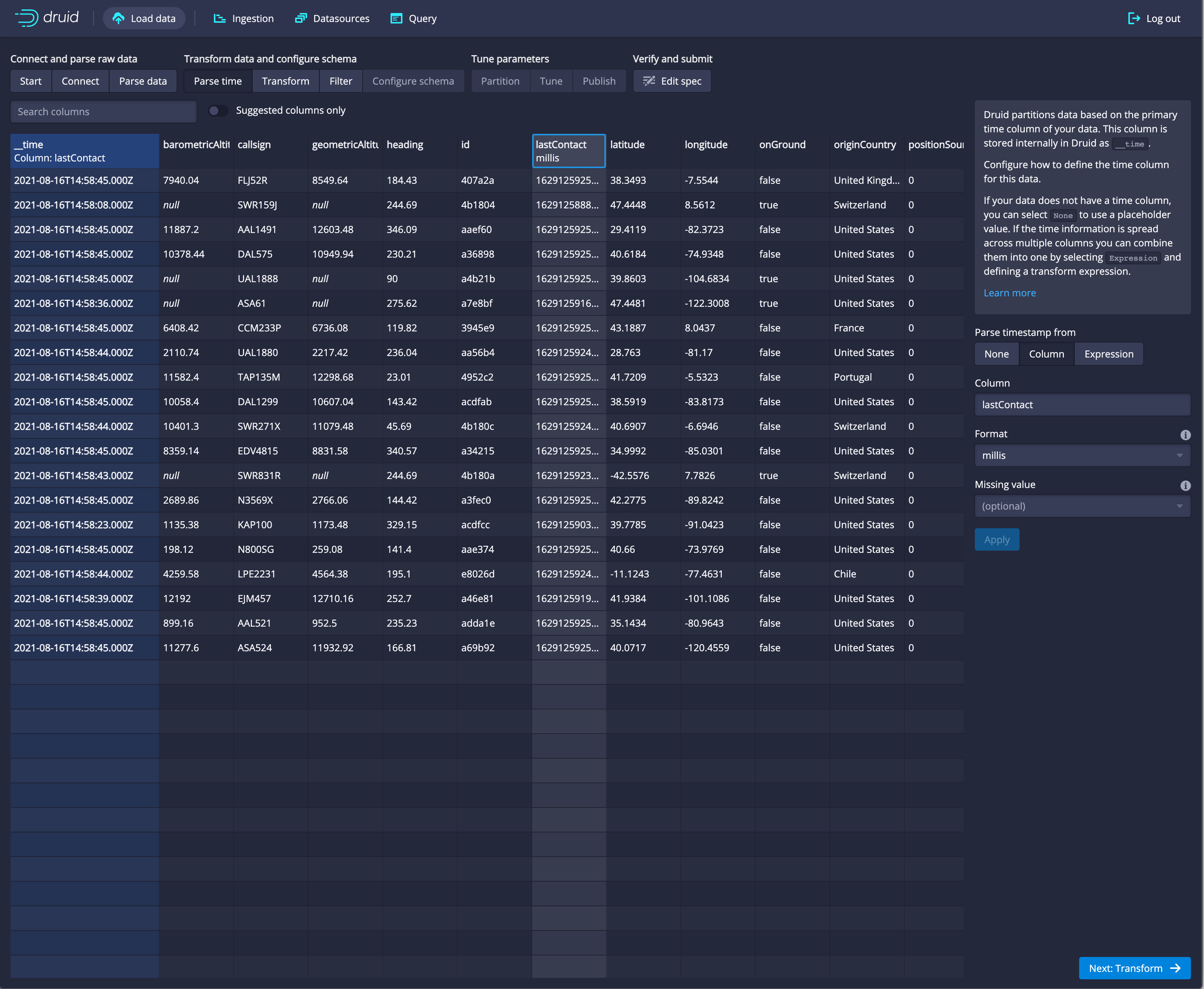Click the arrow icon on Next: Transform
The image size is (1204, 989).
pyautogui.click(x=1175, y=968)
